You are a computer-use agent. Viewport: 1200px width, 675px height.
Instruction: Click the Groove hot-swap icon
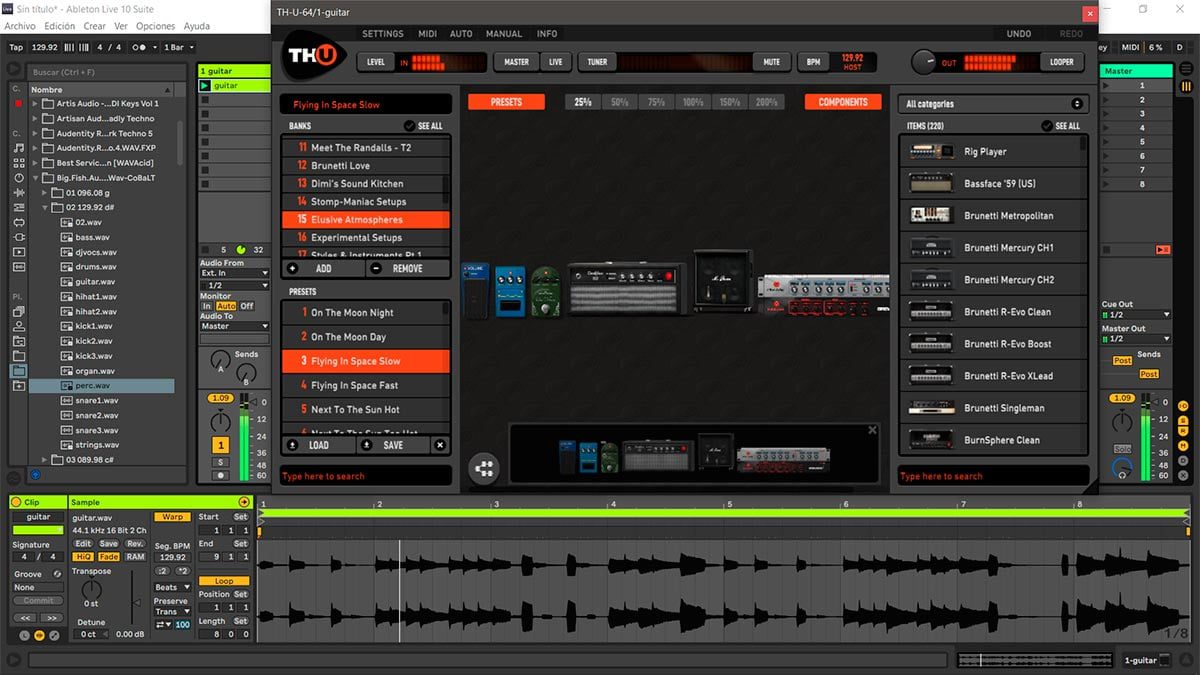pos(57,574)
